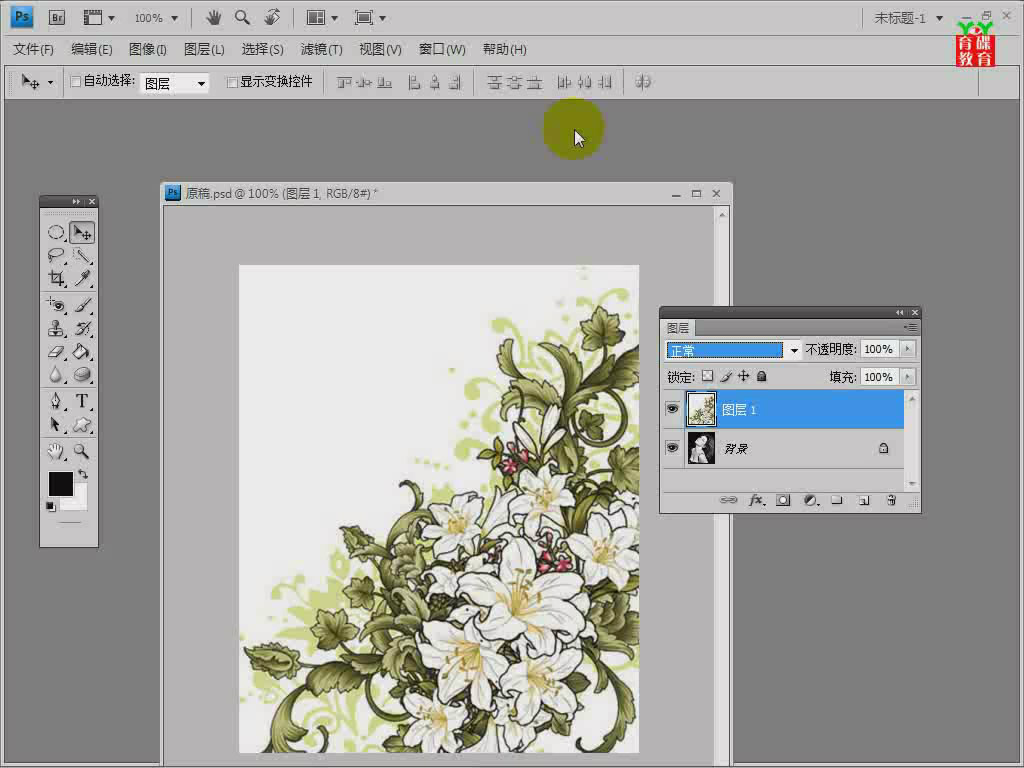Open the 图层(L) menu
This screenshot has height=768, width=1024.
pyautogui.click(x=204, y=50)
